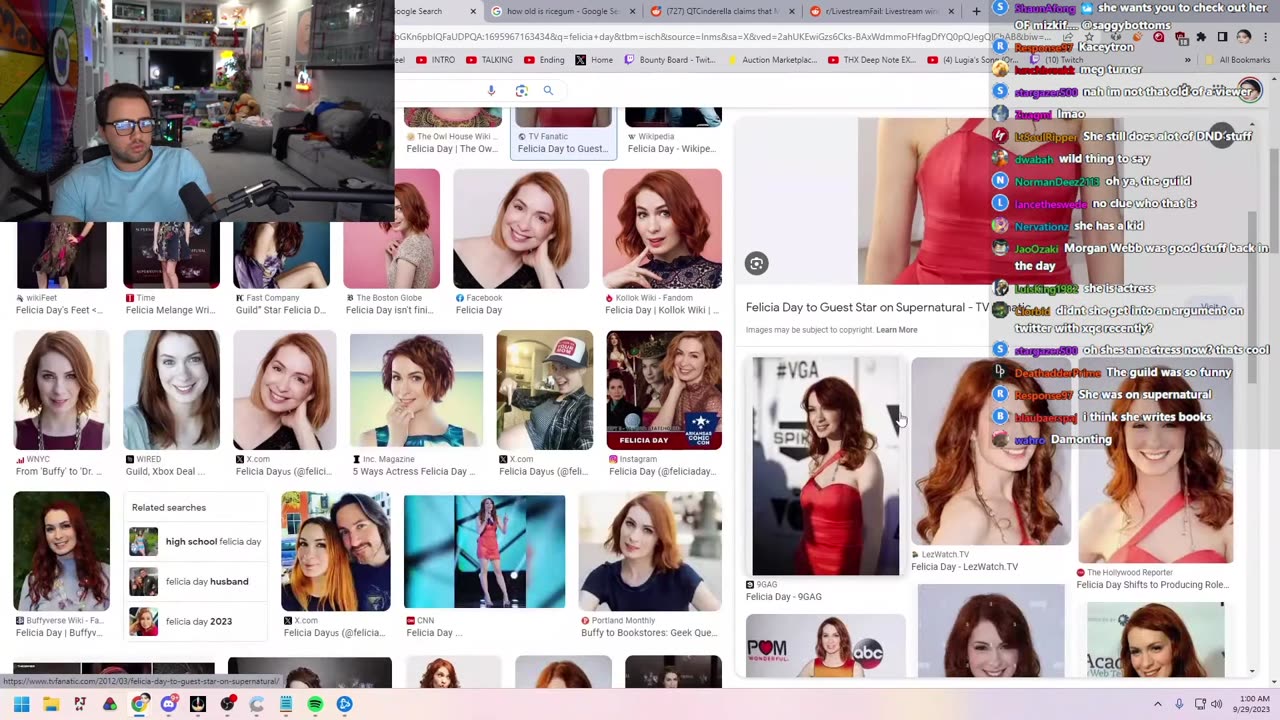Close the r/LivestreamFail tab
1280x720 pixels.
click(x=952, y=12)
